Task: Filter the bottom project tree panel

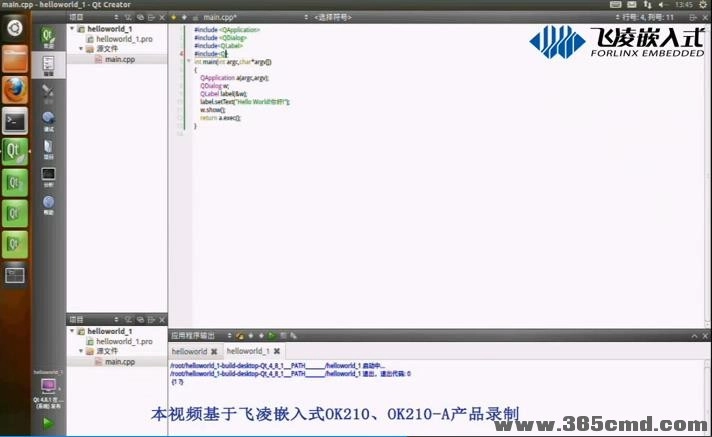Action: point(128,320)
